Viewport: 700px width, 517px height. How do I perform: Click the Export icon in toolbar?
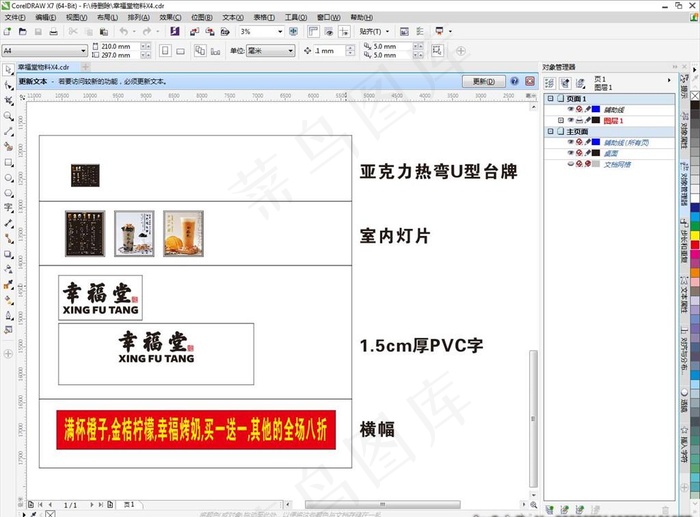pyautogui.click(x=209, y=32)
